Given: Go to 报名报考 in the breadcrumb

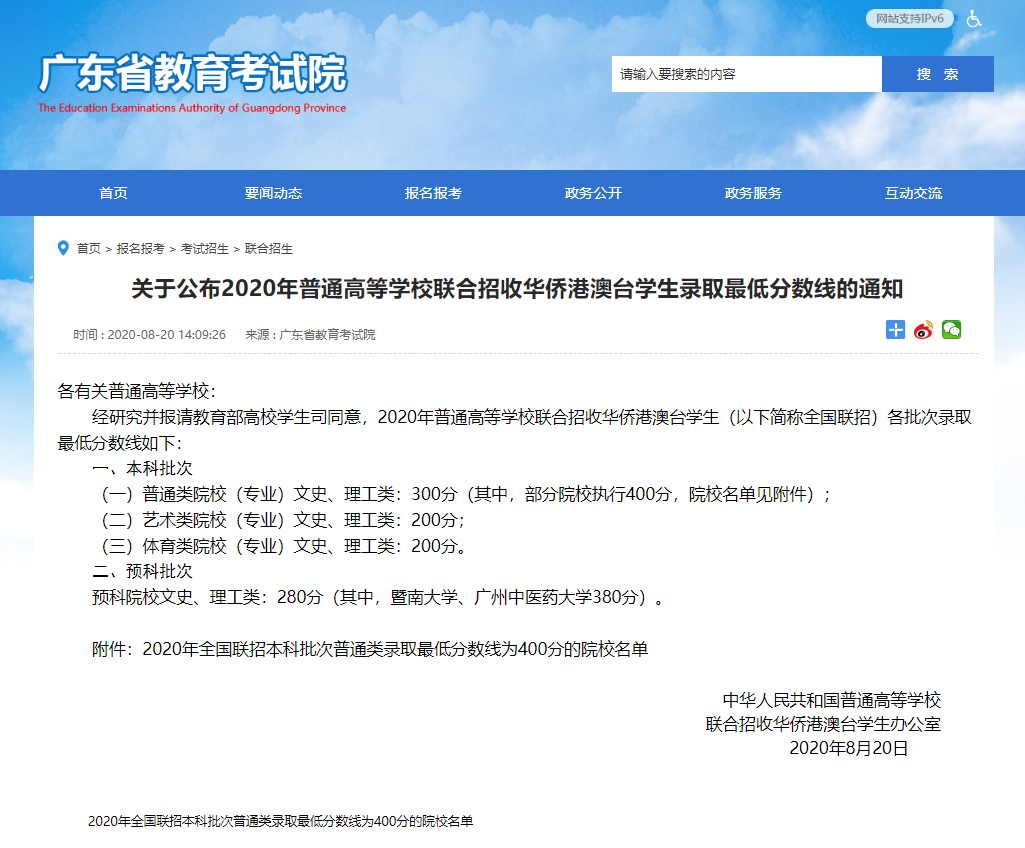Looking at the screenshot, I should pos(141,248).
